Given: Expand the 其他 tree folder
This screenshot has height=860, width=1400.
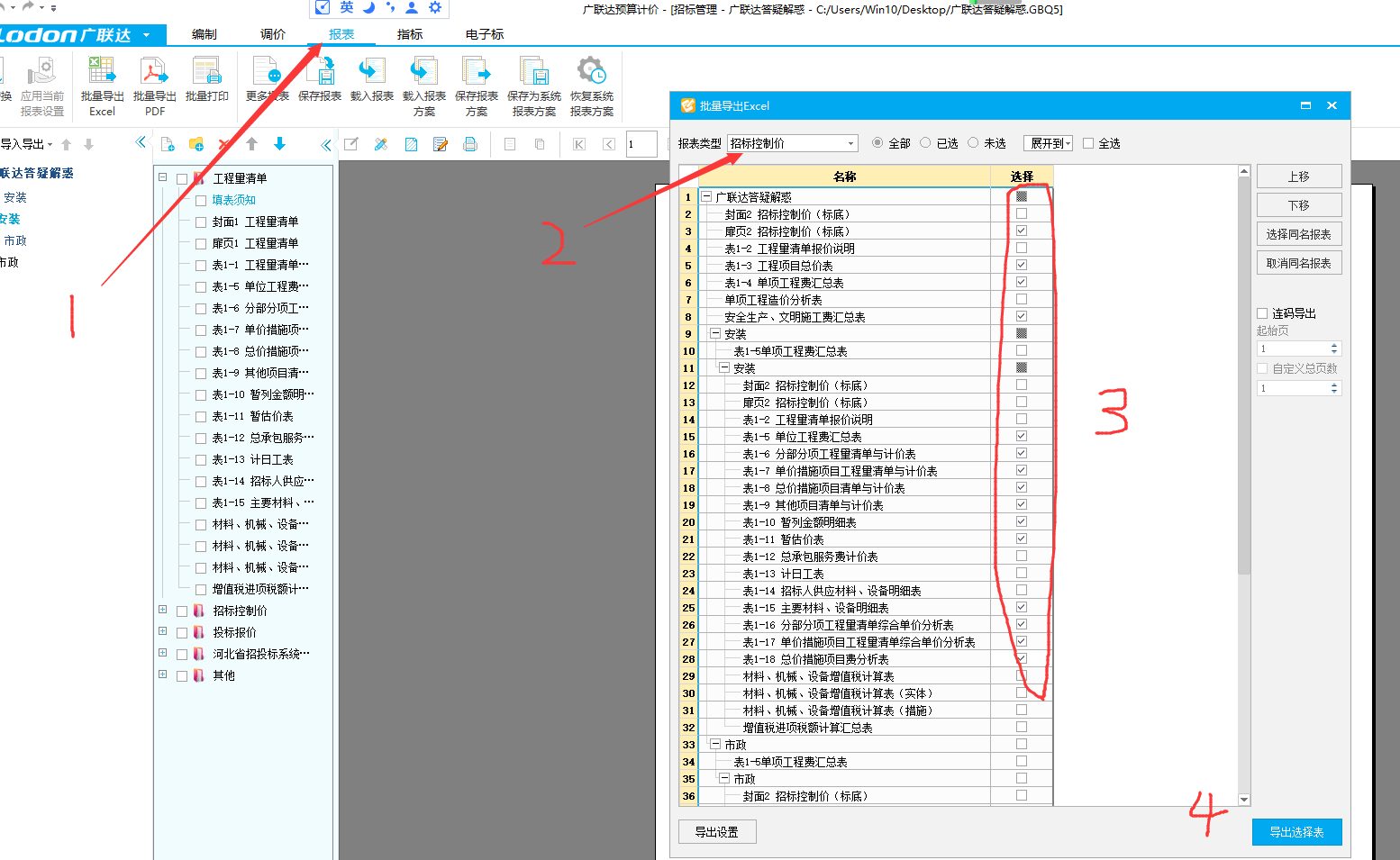Looking at the screenshot, I should click(163, 674).
